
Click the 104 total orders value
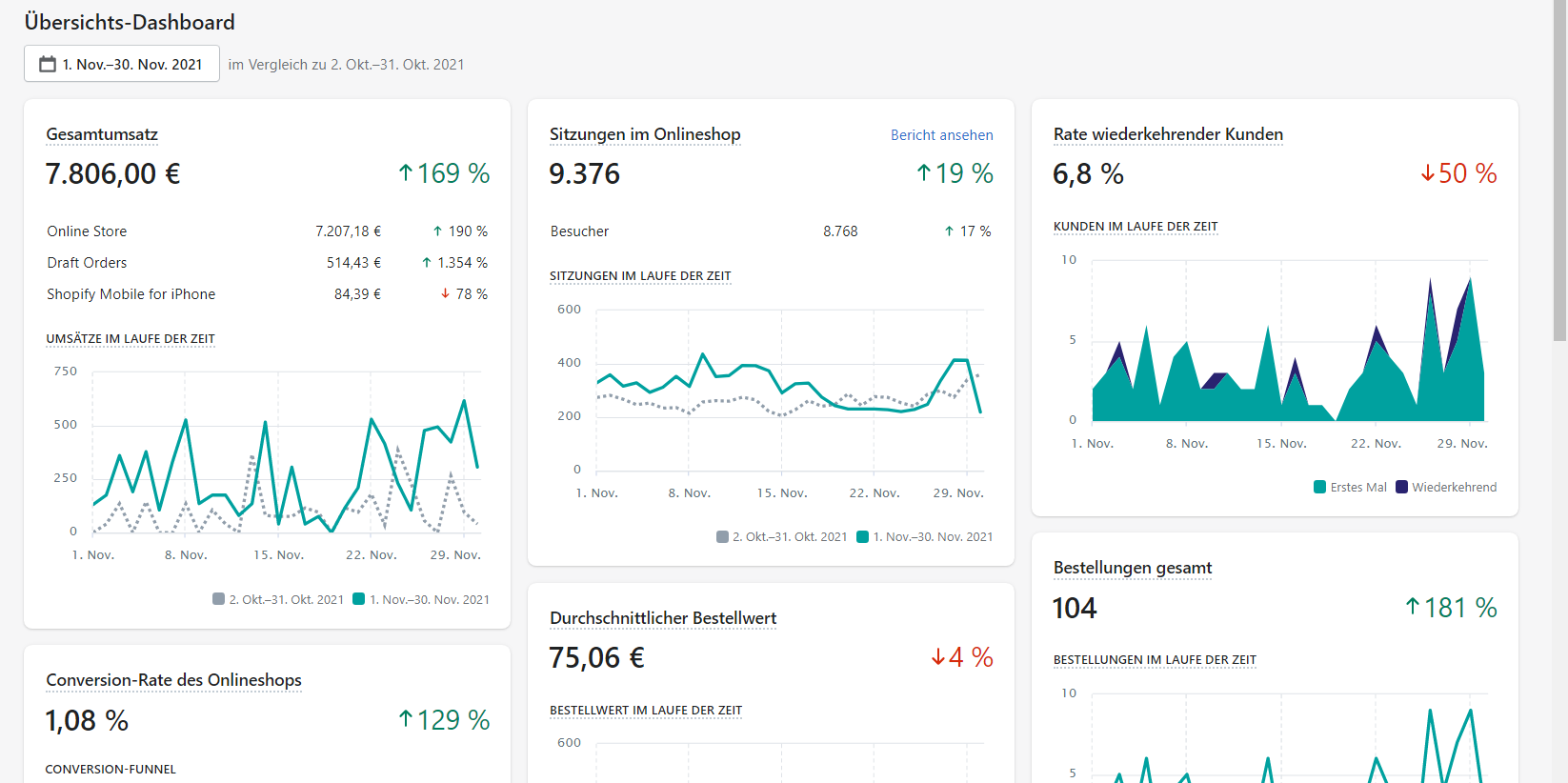pyautogui.click(x=1075, y=609)
